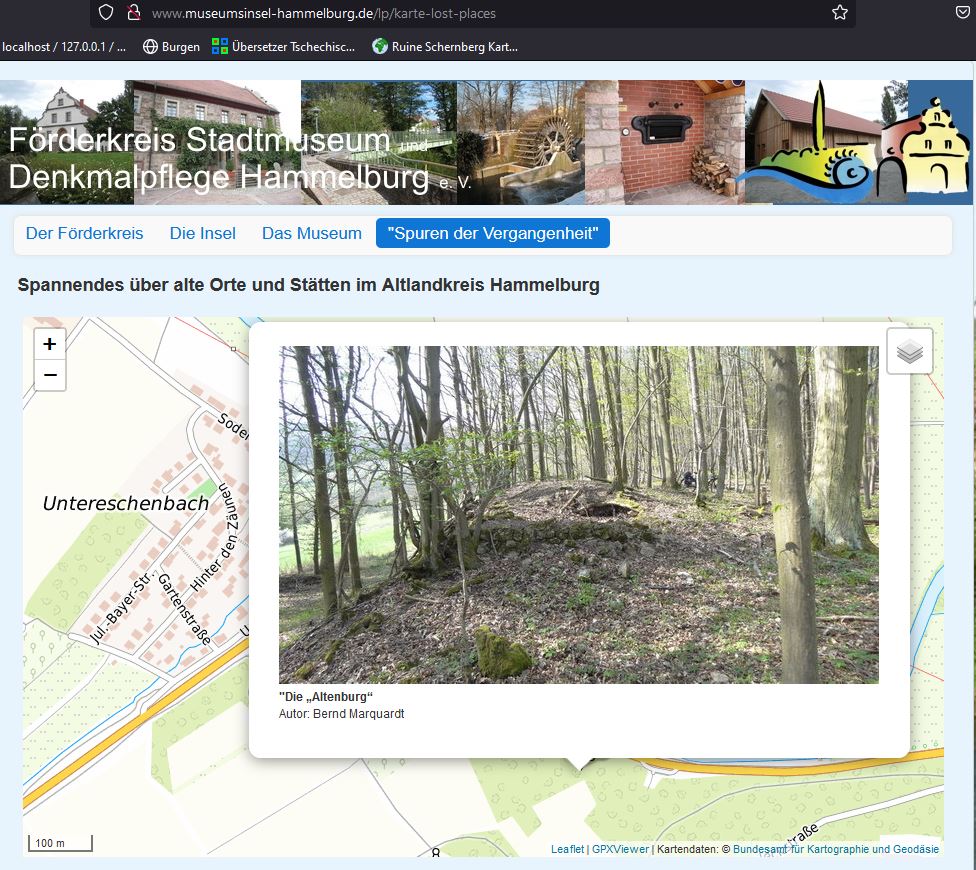The image size is (976, 870).
Task: Open the localhost 127.0.0.1 bookmark
Action: pos(63,47)
